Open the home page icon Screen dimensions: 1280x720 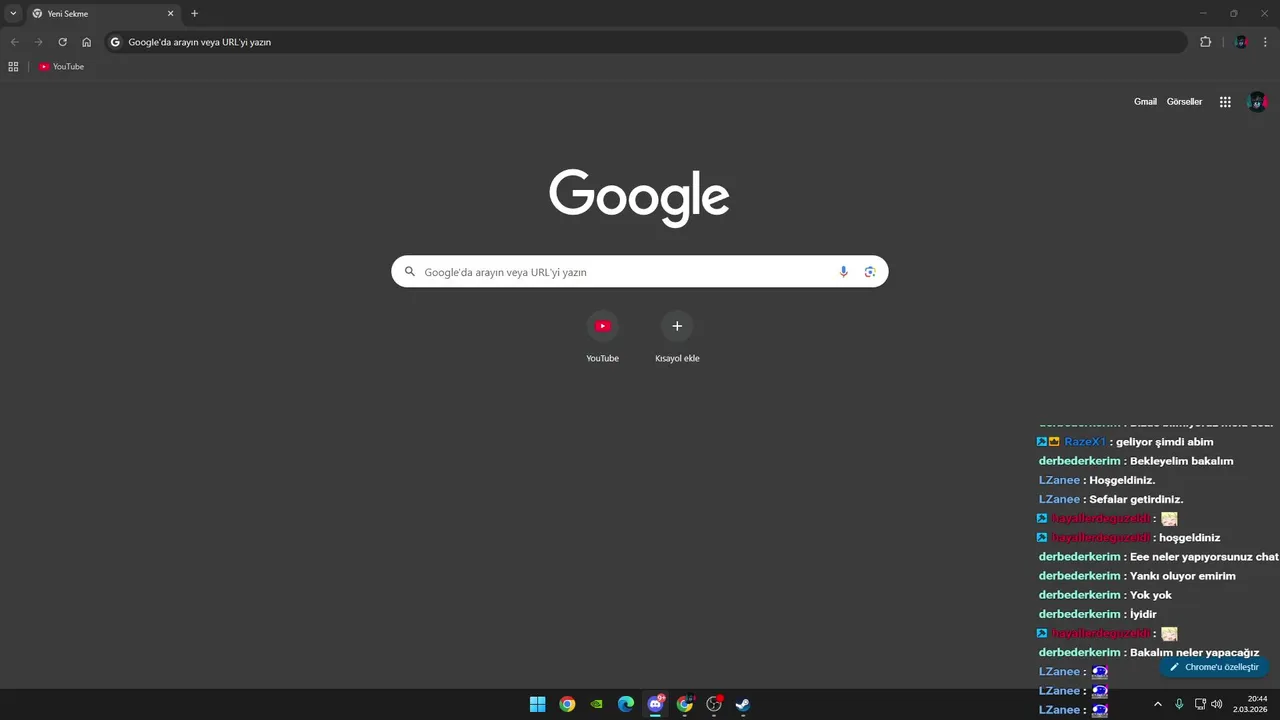pos(86,42)
